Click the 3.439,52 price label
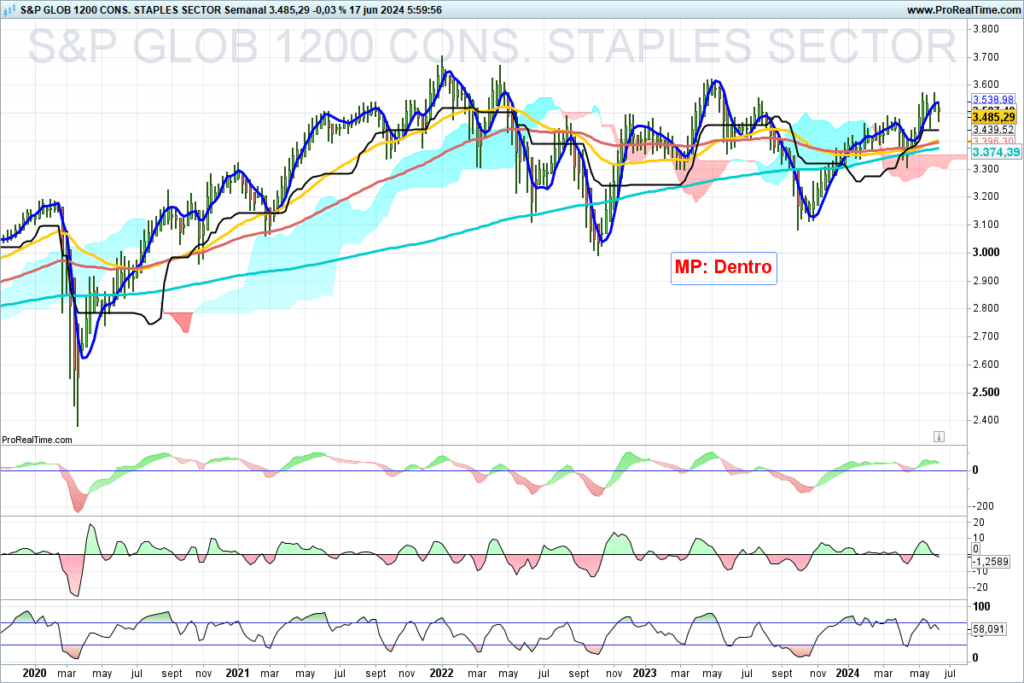 click(993, 130)
